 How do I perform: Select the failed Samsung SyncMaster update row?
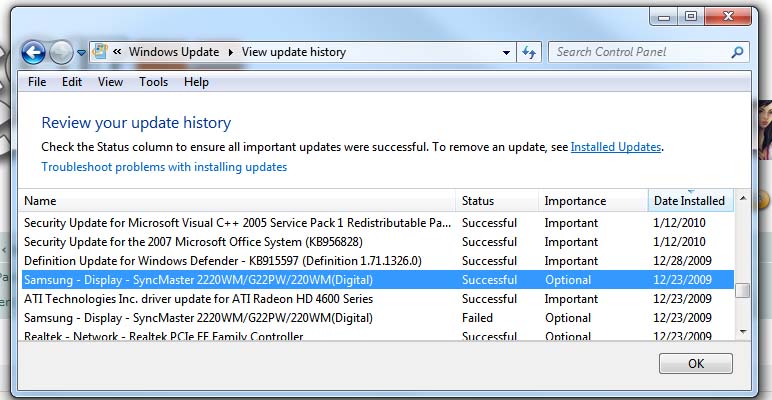point(198,318)
